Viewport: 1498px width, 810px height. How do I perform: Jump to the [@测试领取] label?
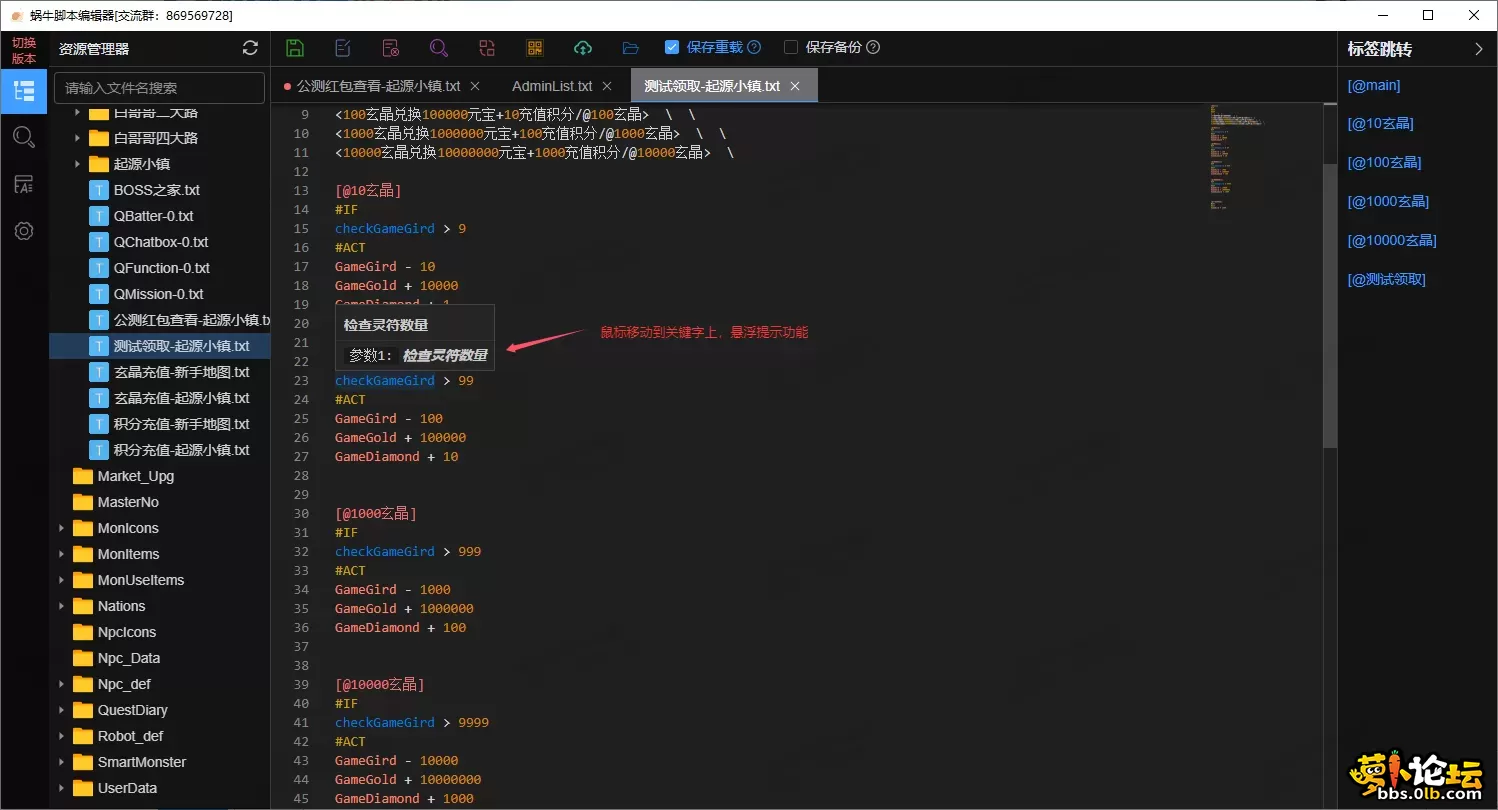pyautogui.click(x=1386, y=279)
